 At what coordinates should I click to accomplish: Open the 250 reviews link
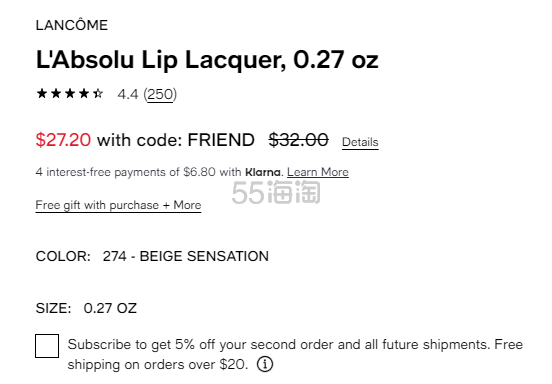[160, 94]
